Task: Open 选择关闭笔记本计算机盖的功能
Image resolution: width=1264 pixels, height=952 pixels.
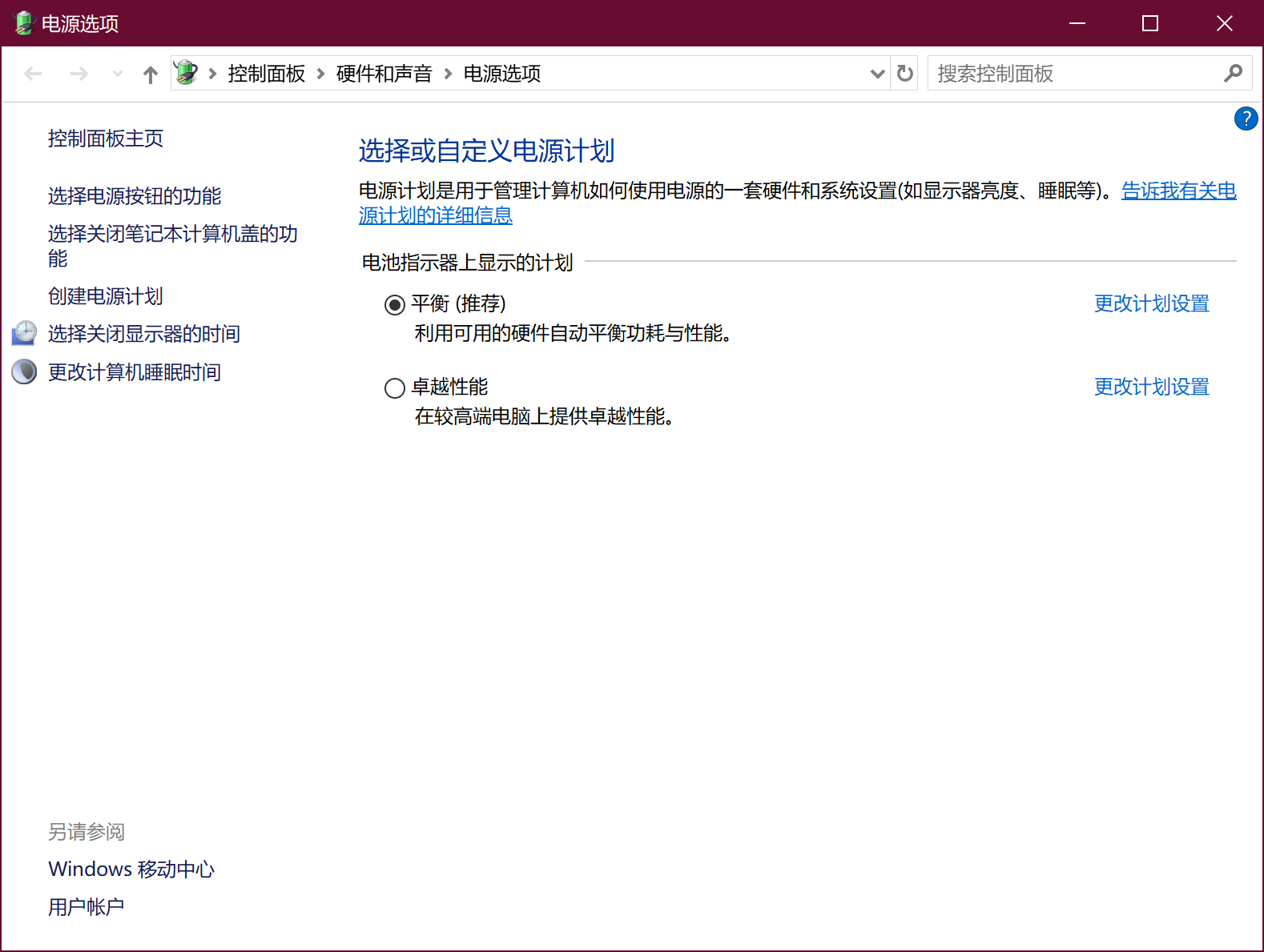Action: (x=173, y=246)
